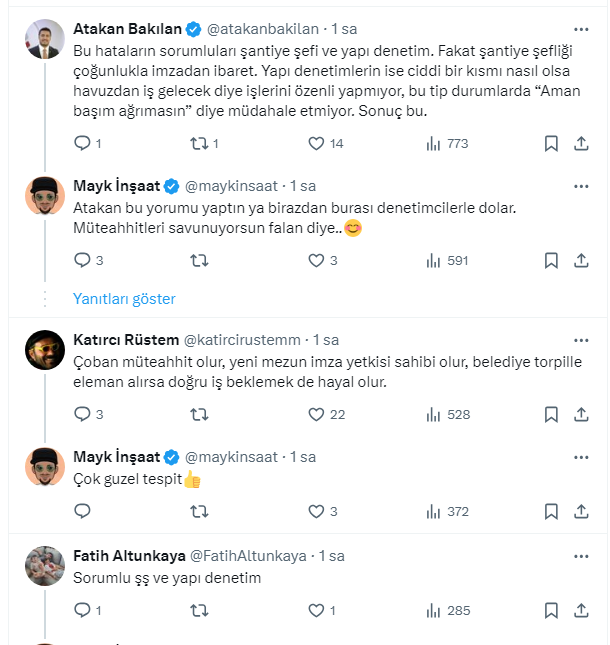The image size is (610, 645).
Task: Bookmark Fatih Altunkaya's tweet
Action: (x=551, y=609)
